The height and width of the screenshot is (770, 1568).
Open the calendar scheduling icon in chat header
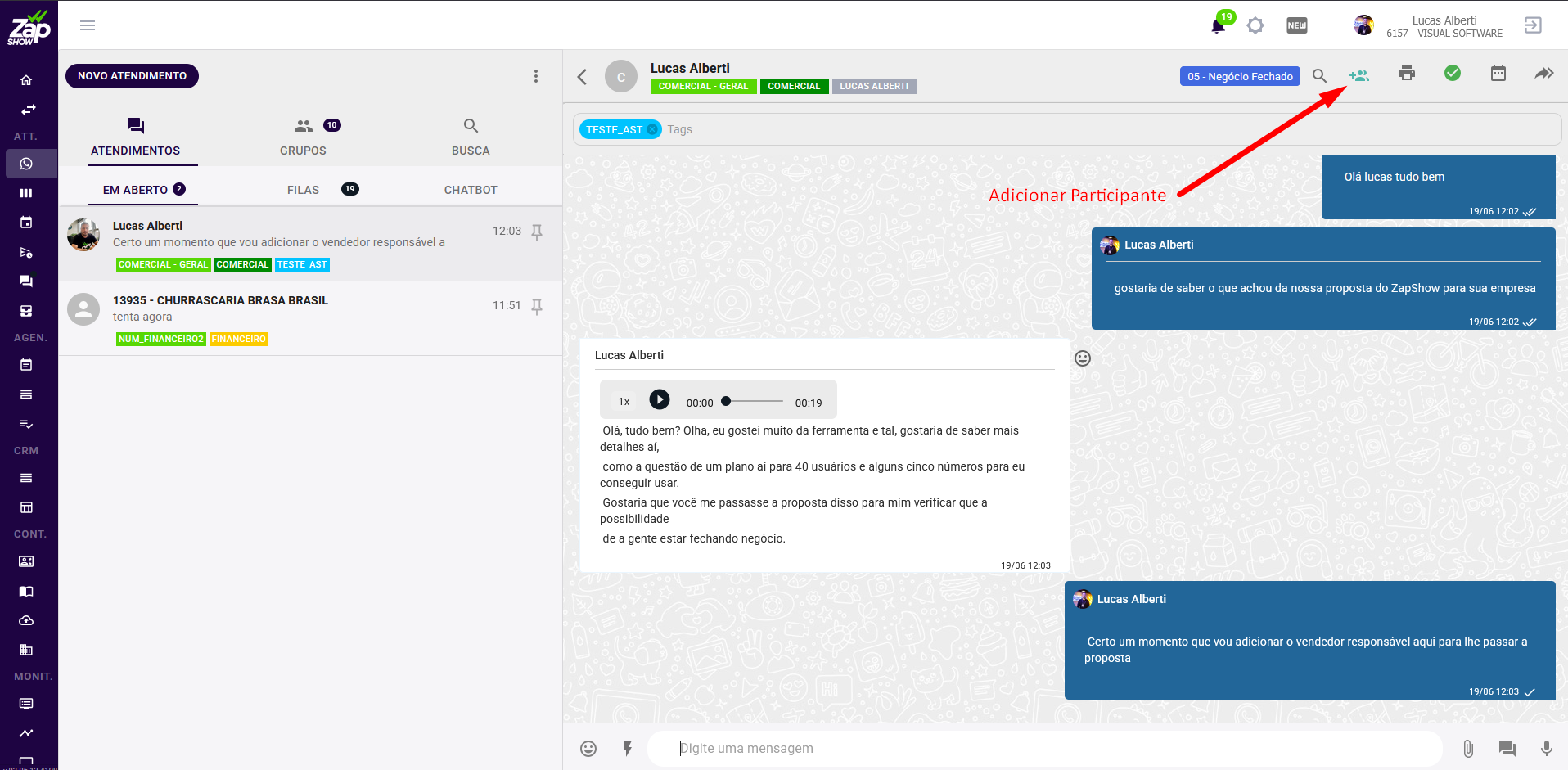click(1498, 74)
